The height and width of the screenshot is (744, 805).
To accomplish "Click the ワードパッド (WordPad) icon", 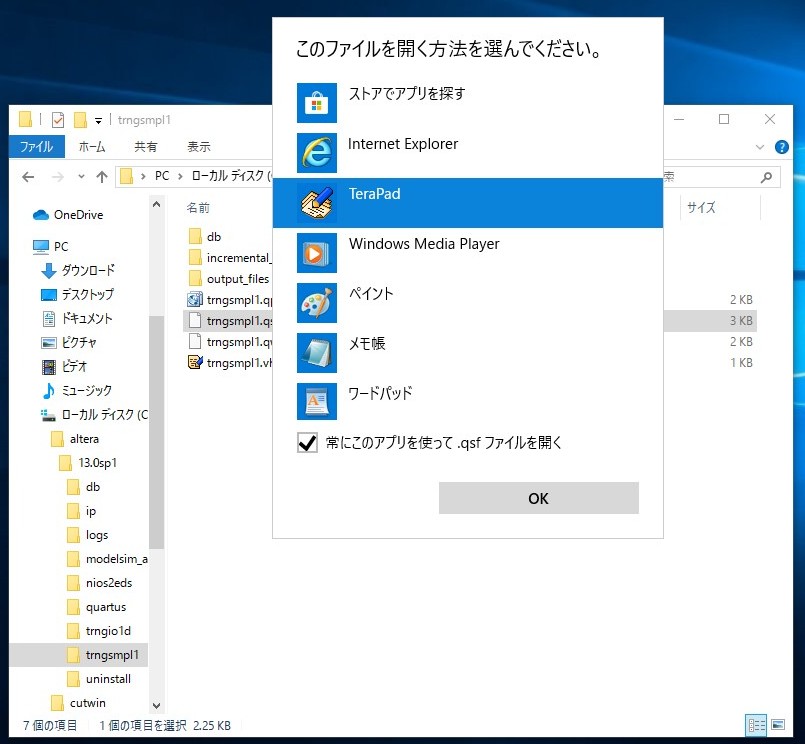I will coord(317,402).
